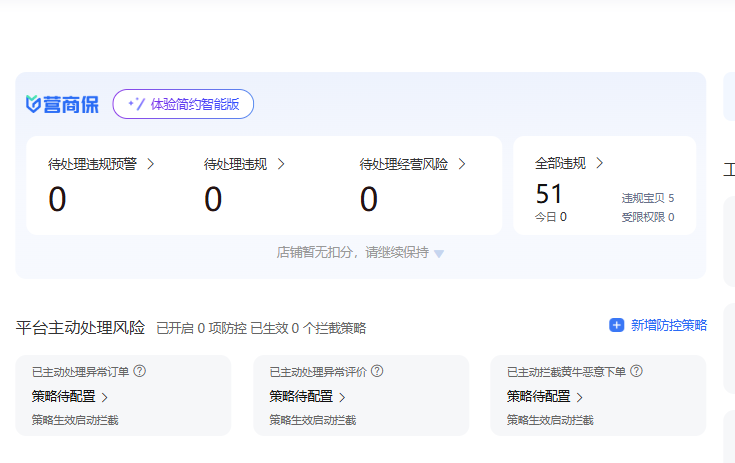Click the help icon beside 已主动处理异常订单

140,371
